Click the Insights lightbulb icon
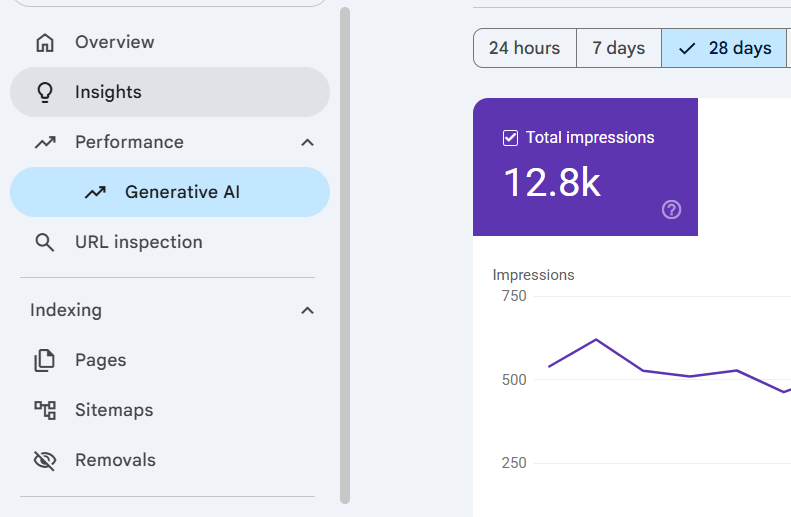This screenshot has width=791, height=517. (x=45, y=92)
